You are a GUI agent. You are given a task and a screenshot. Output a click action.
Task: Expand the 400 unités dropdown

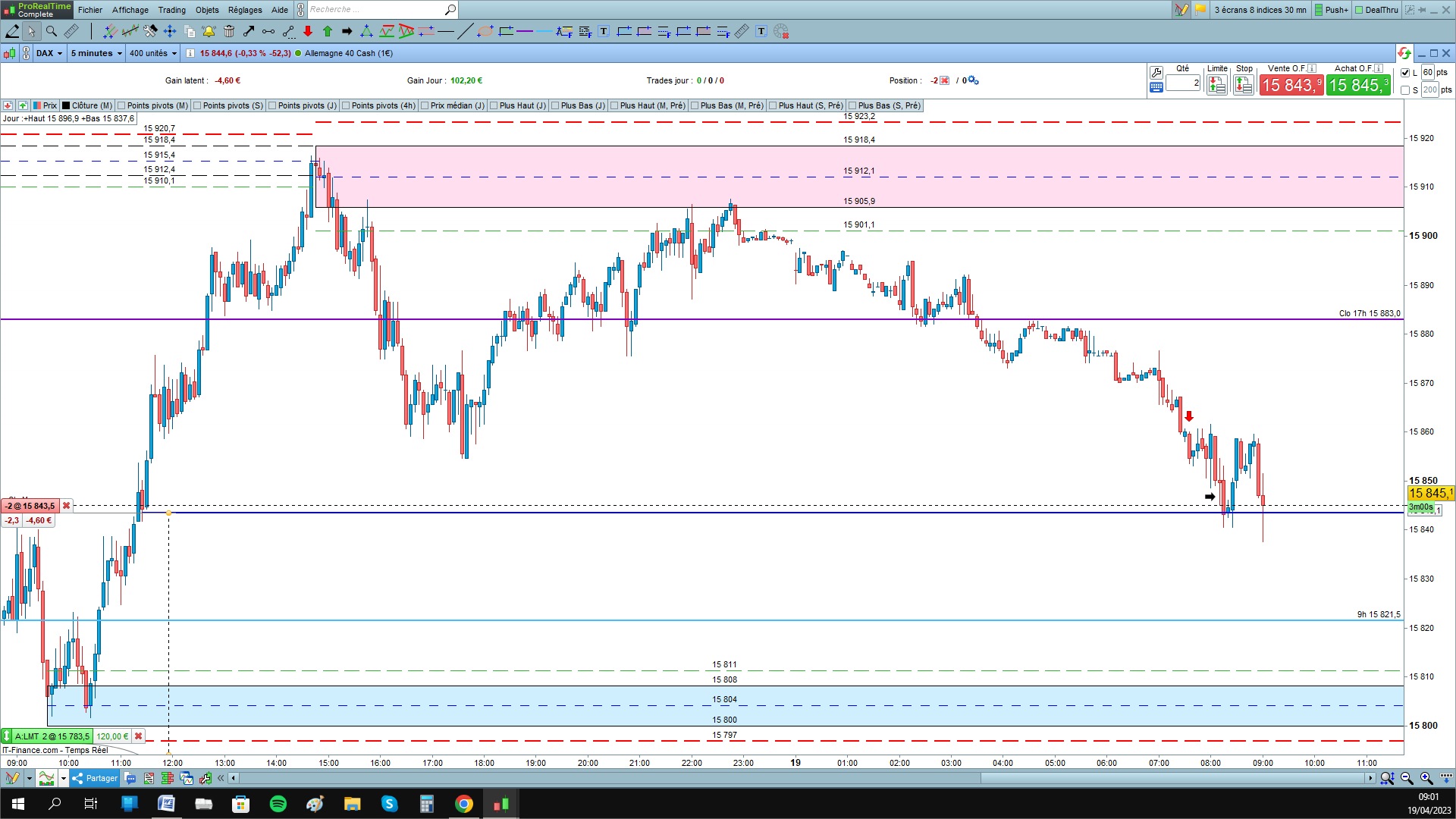(x=152, y=53)
